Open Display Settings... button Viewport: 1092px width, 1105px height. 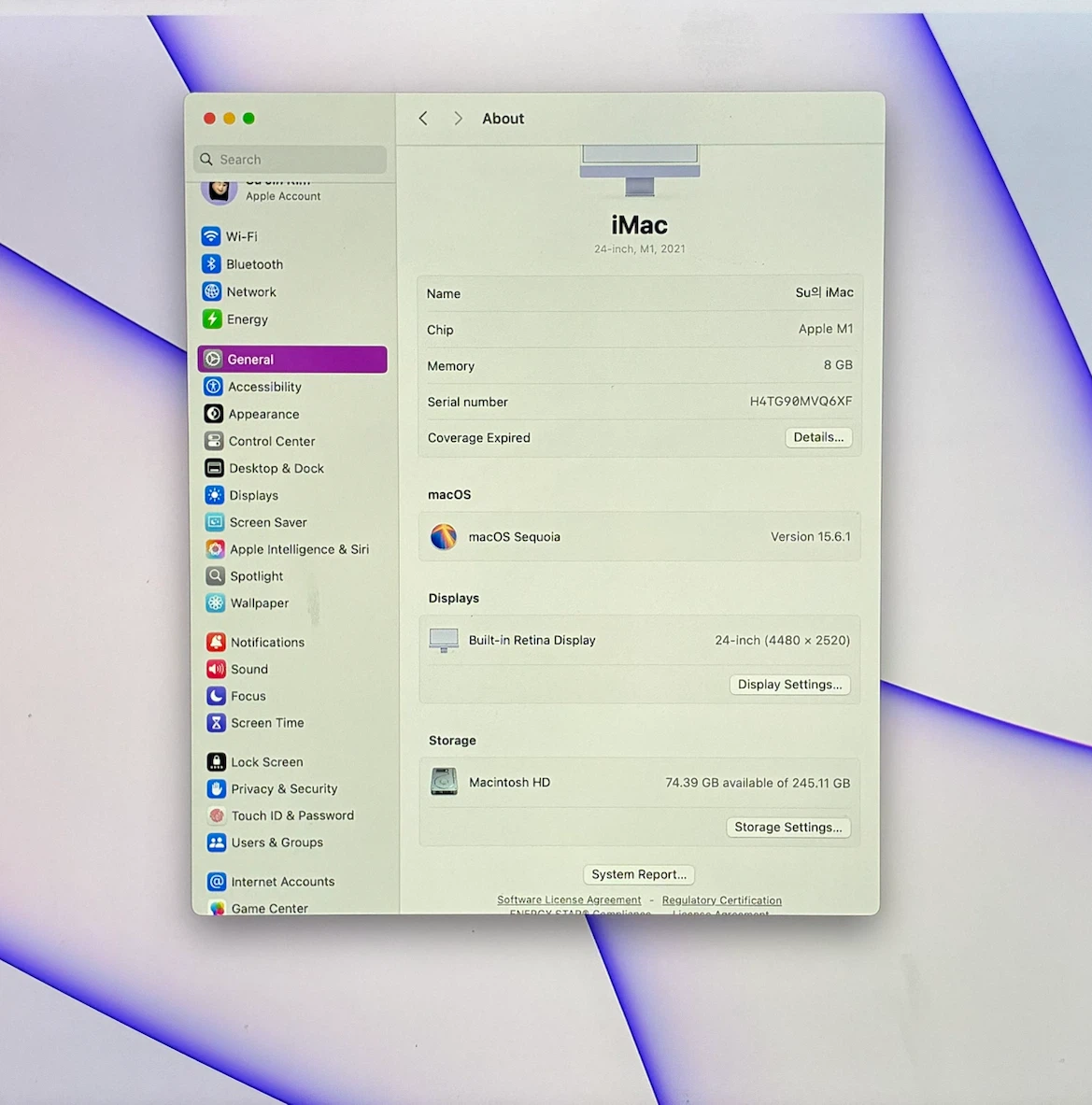click(x=789, y=685)
